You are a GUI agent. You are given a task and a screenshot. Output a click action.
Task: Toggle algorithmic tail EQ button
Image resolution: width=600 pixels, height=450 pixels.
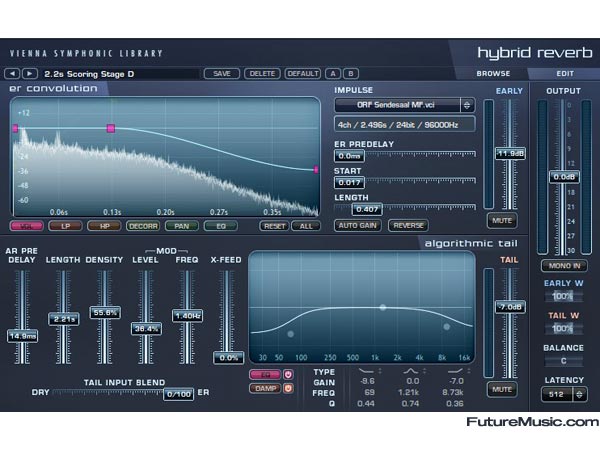(x=265, y=375)
